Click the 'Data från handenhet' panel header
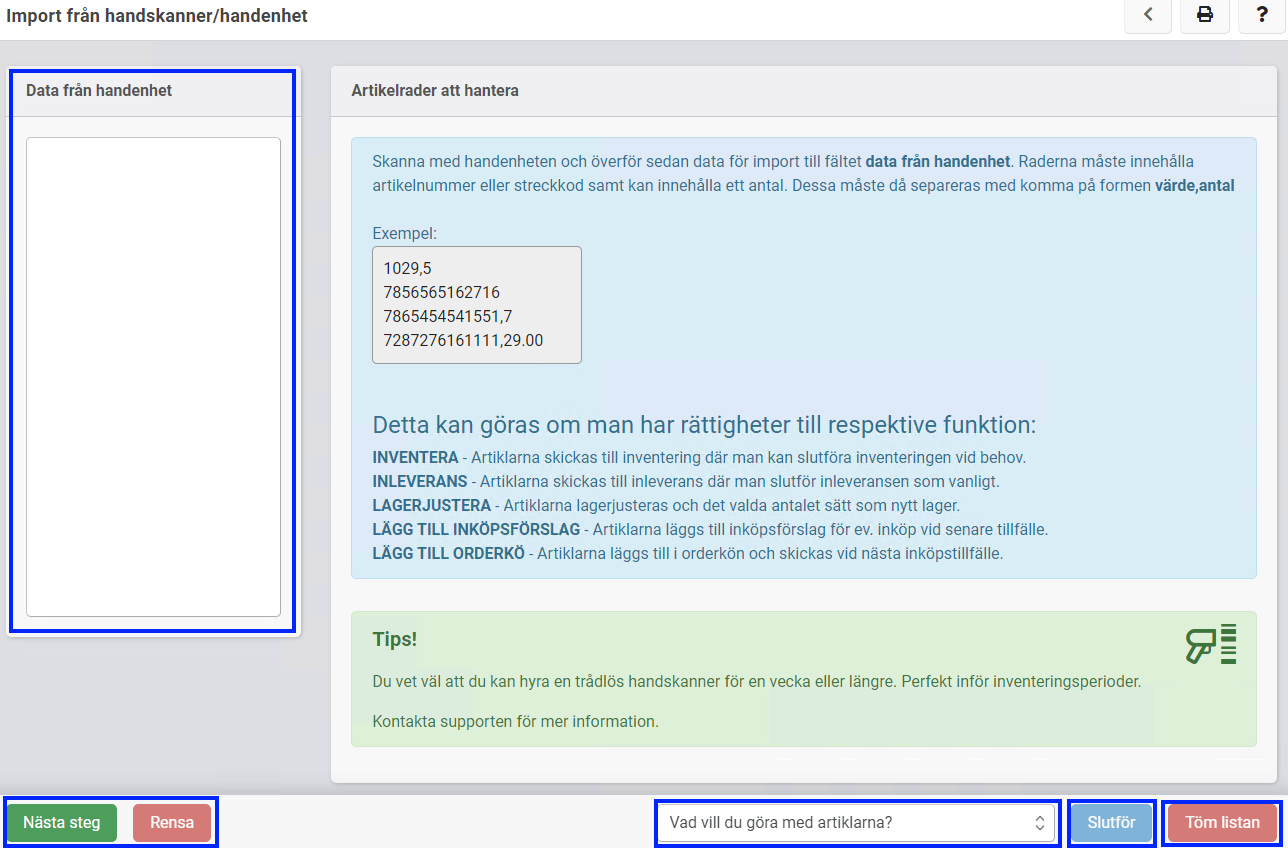 [99, 91]
